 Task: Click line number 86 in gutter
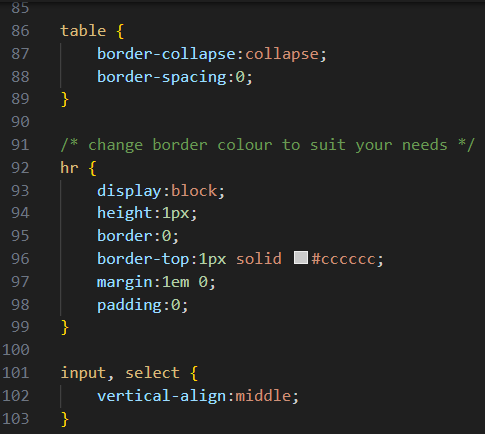[20, 31]
